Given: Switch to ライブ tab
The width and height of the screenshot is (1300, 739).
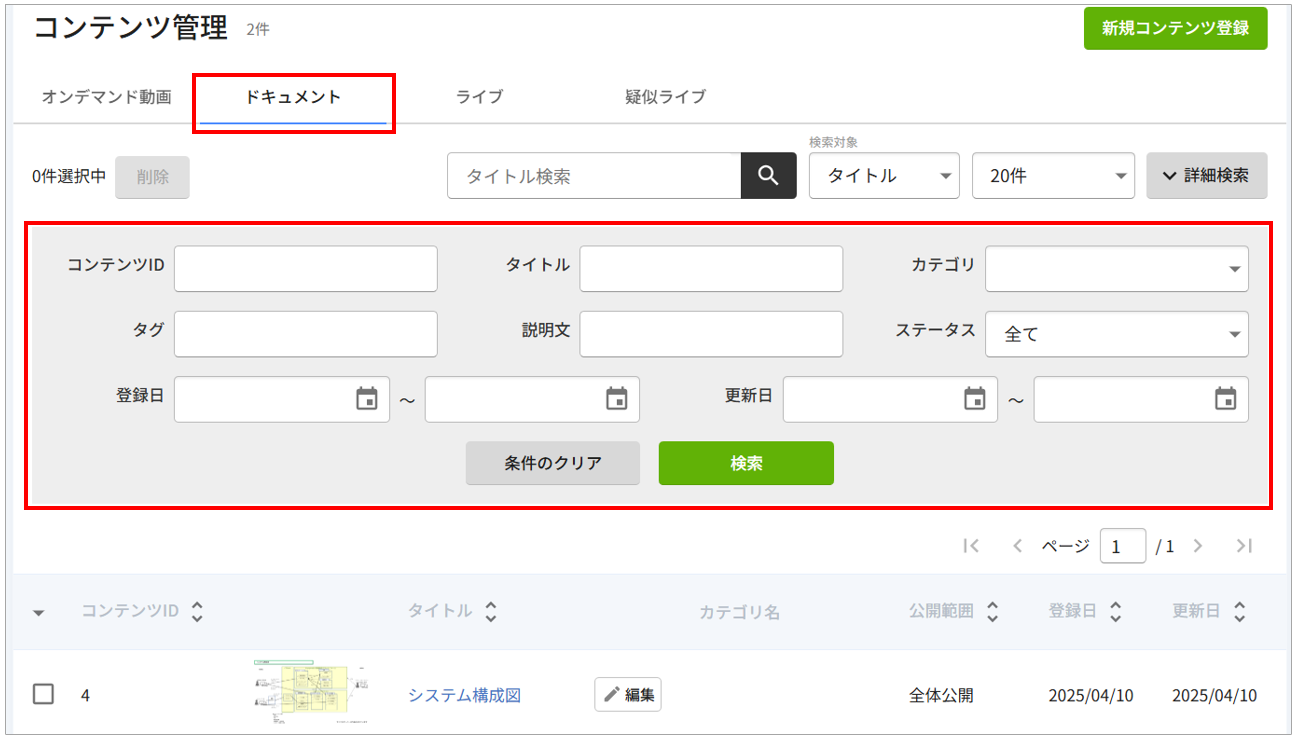Looking at the screenshot, I should [479, 98].
